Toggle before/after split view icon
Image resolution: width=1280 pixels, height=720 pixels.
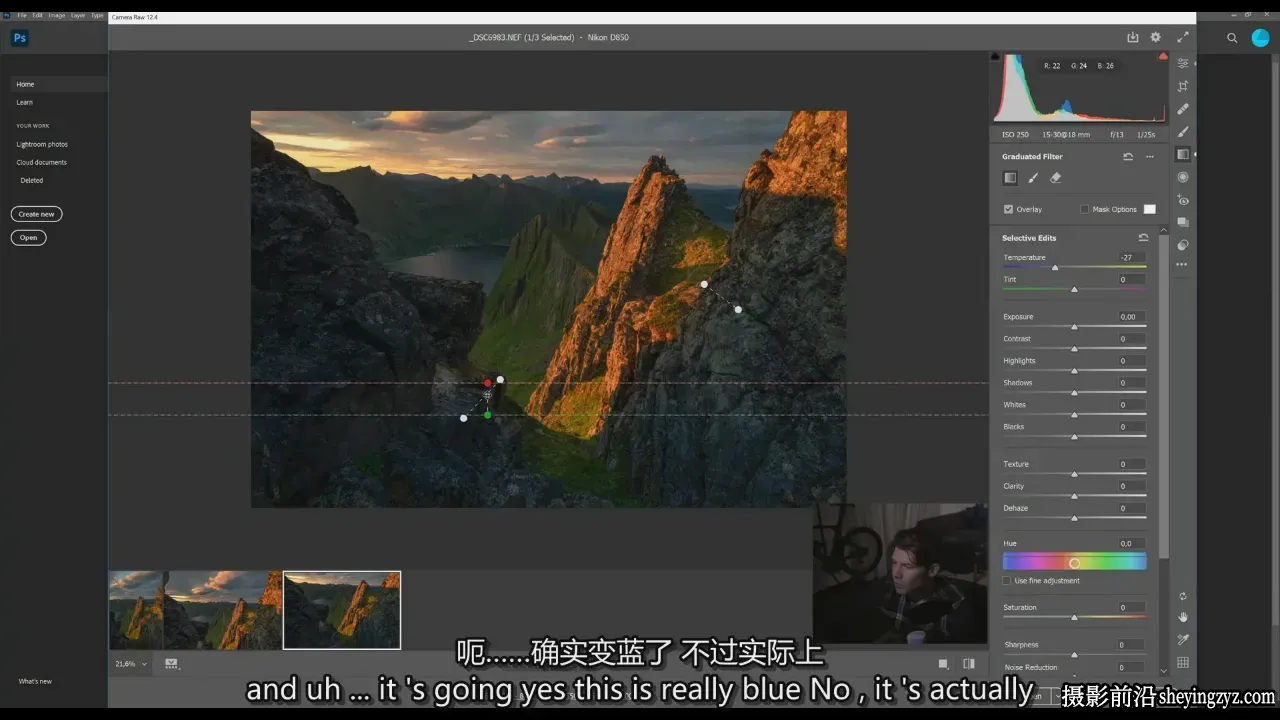click(x=968, y=663)
